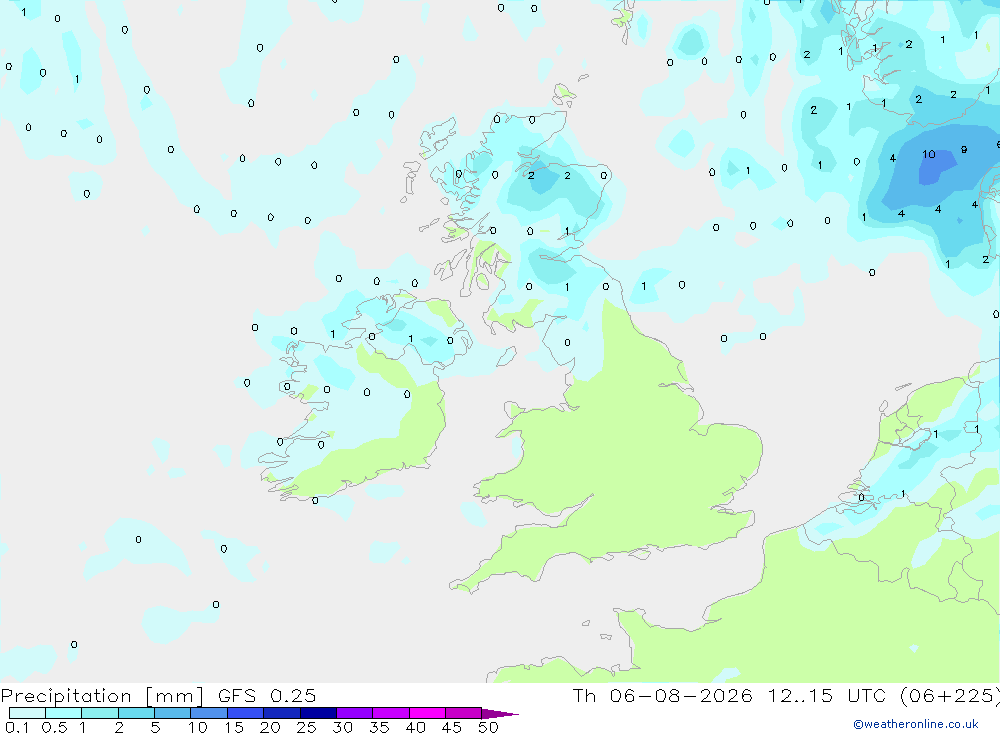Click the "30" legend scale label

click(342, 727)
